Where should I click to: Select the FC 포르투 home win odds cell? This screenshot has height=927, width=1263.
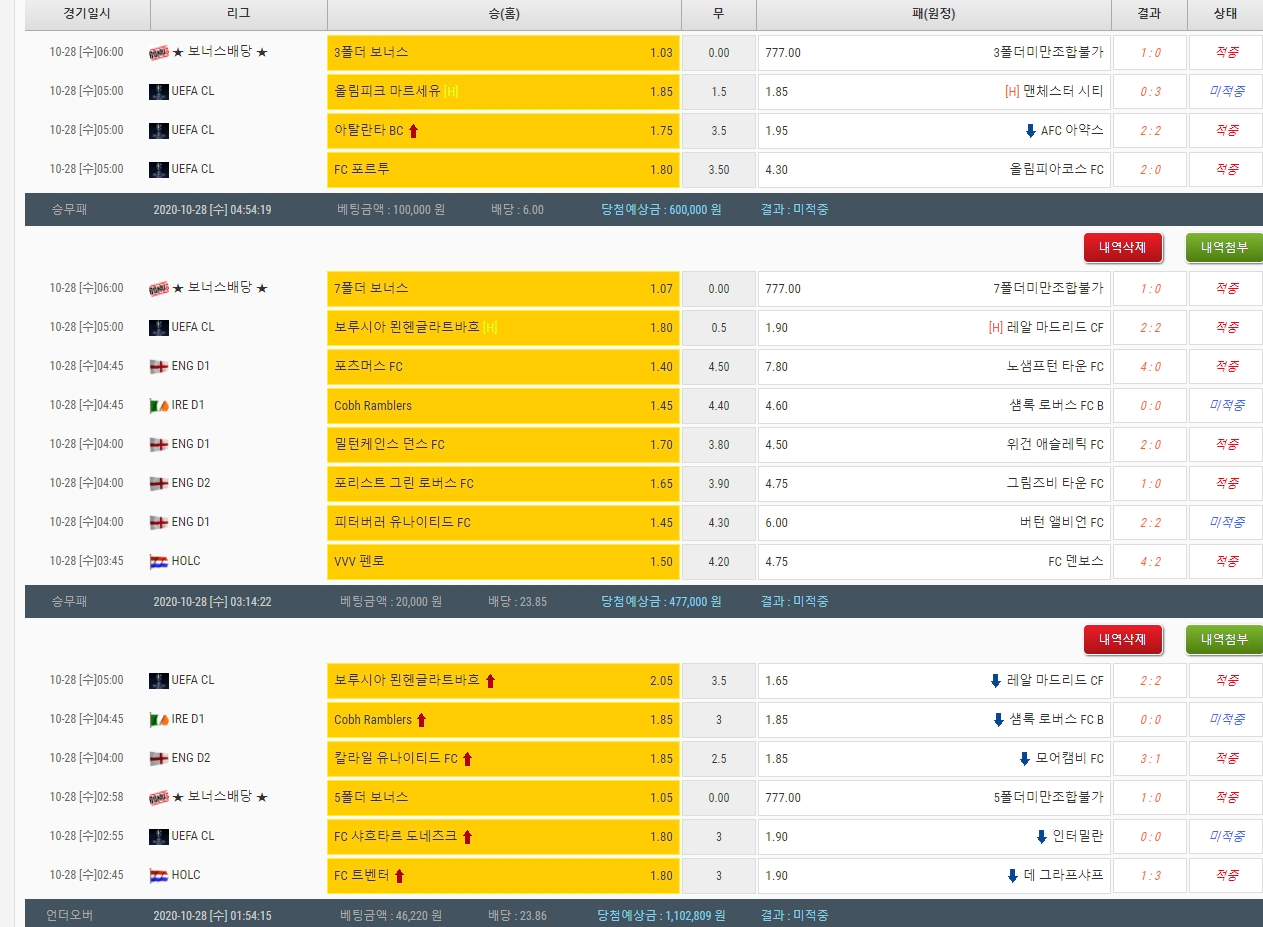[503, 170]
